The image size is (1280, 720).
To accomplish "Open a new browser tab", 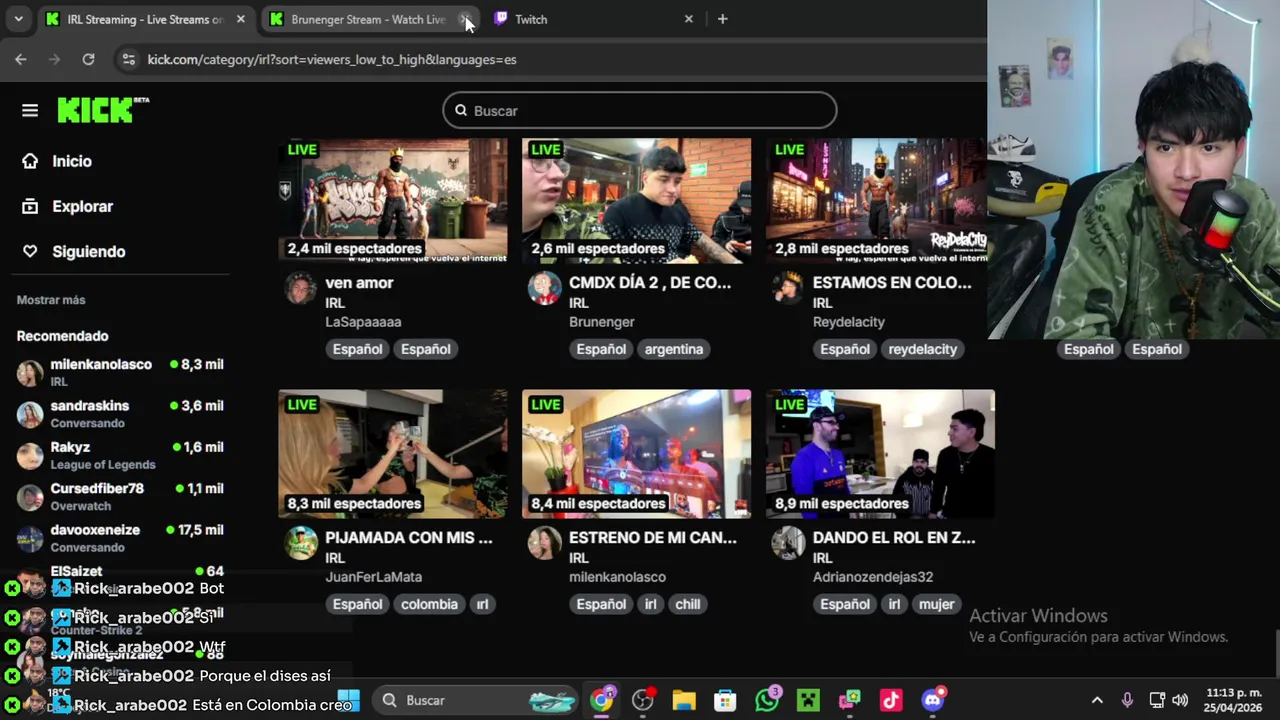I will pyautogui.click(x=722, y=19).
